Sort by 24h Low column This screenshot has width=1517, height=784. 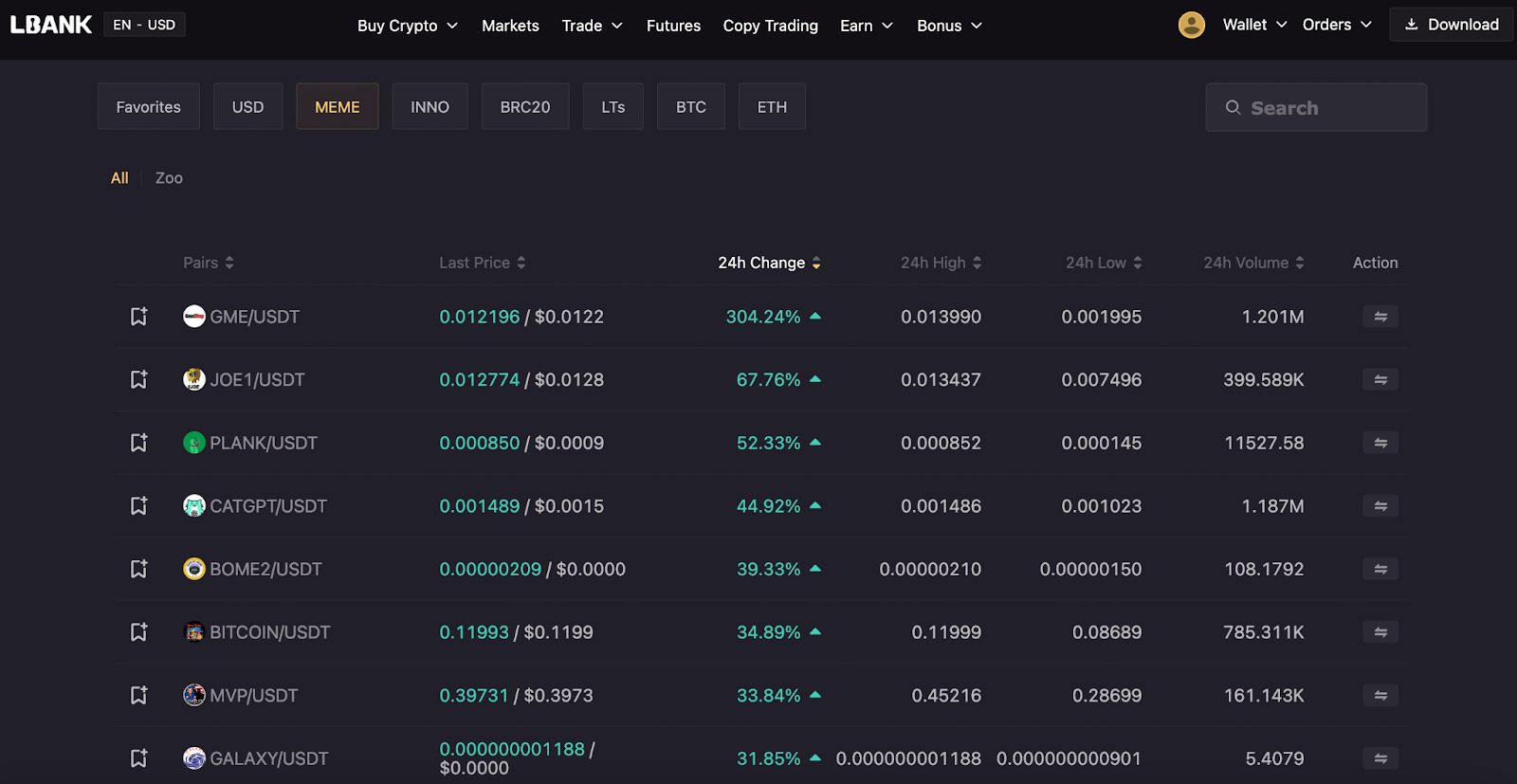(x=1104, y=263)
